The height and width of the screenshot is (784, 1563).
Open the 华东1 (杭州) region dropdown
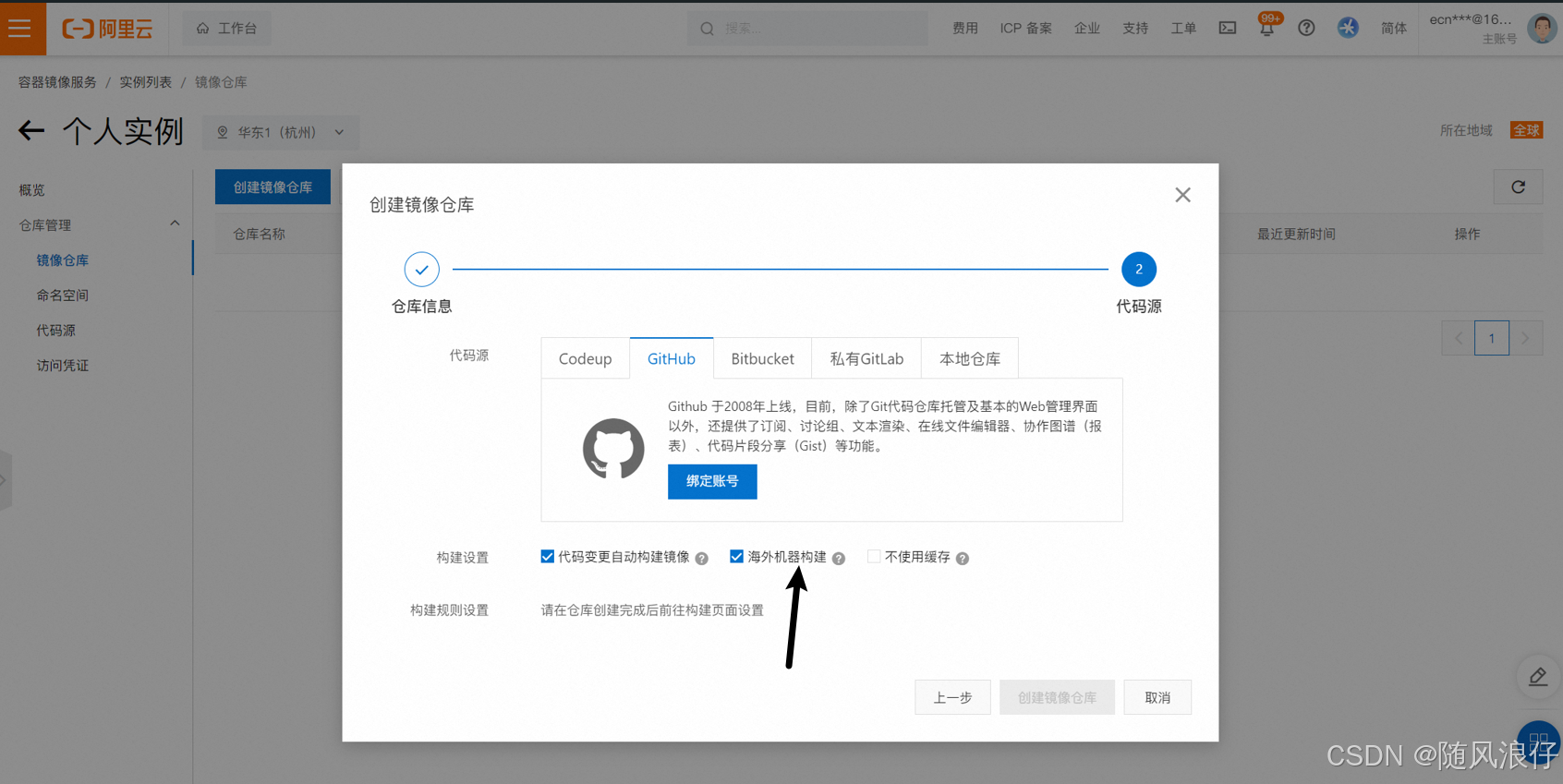coord(281,133)
